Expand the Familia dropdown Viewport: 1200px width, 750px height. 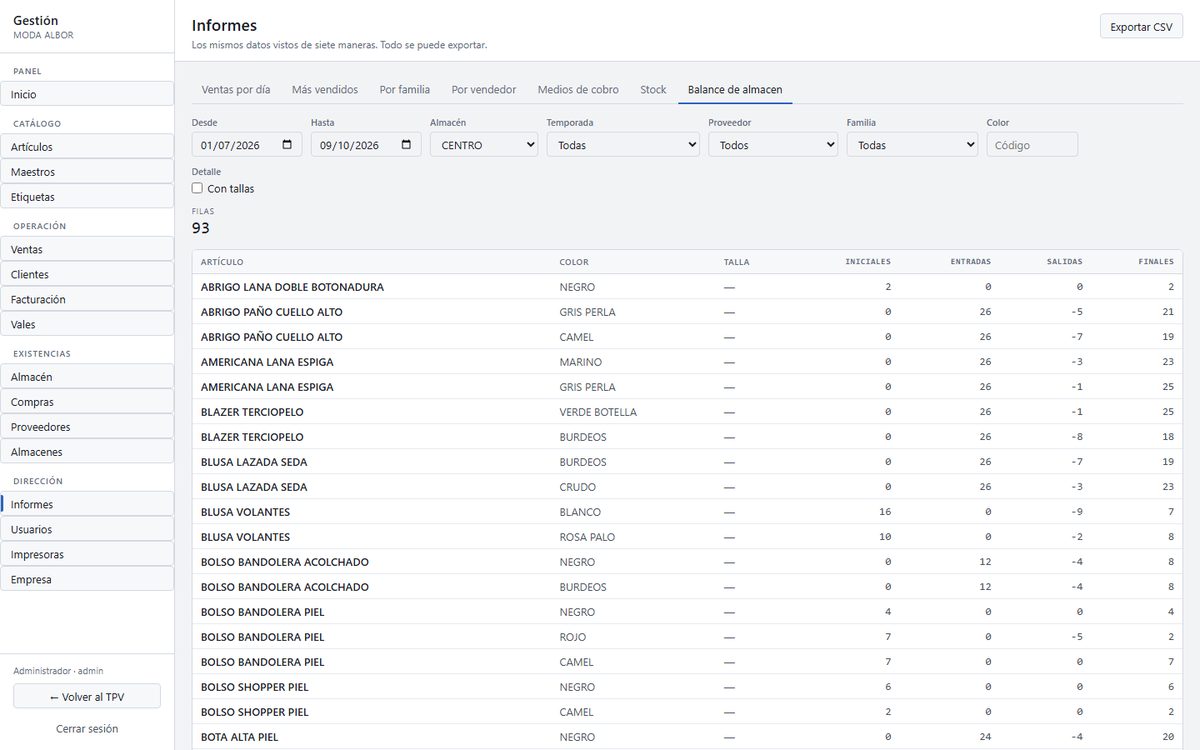tap(912, 145)
